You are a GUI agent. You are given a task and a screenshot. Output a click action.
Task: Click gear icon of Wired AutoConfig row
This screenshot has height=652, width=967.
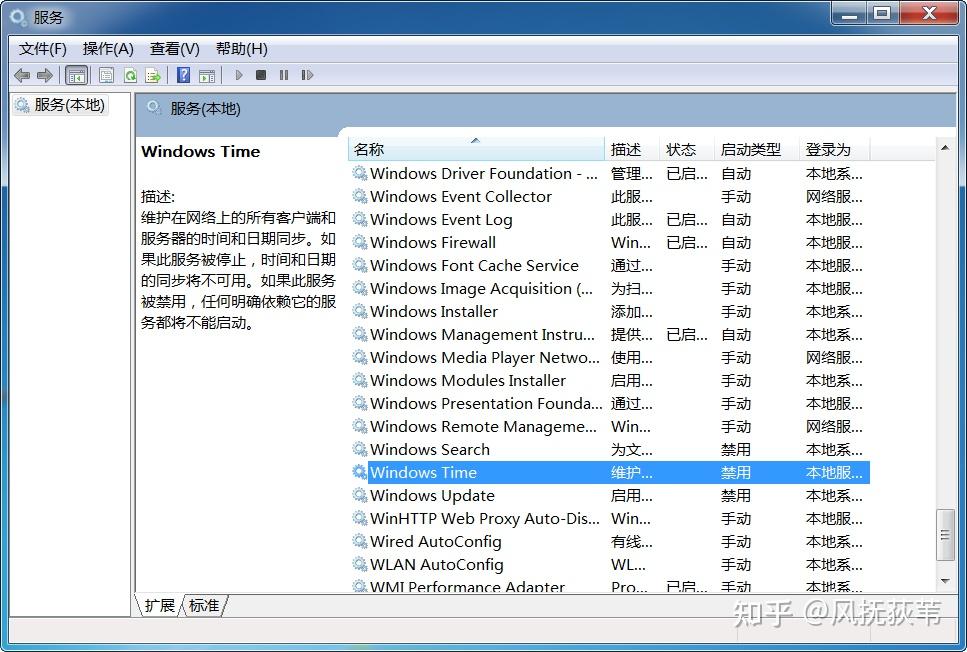coord(360,542)
